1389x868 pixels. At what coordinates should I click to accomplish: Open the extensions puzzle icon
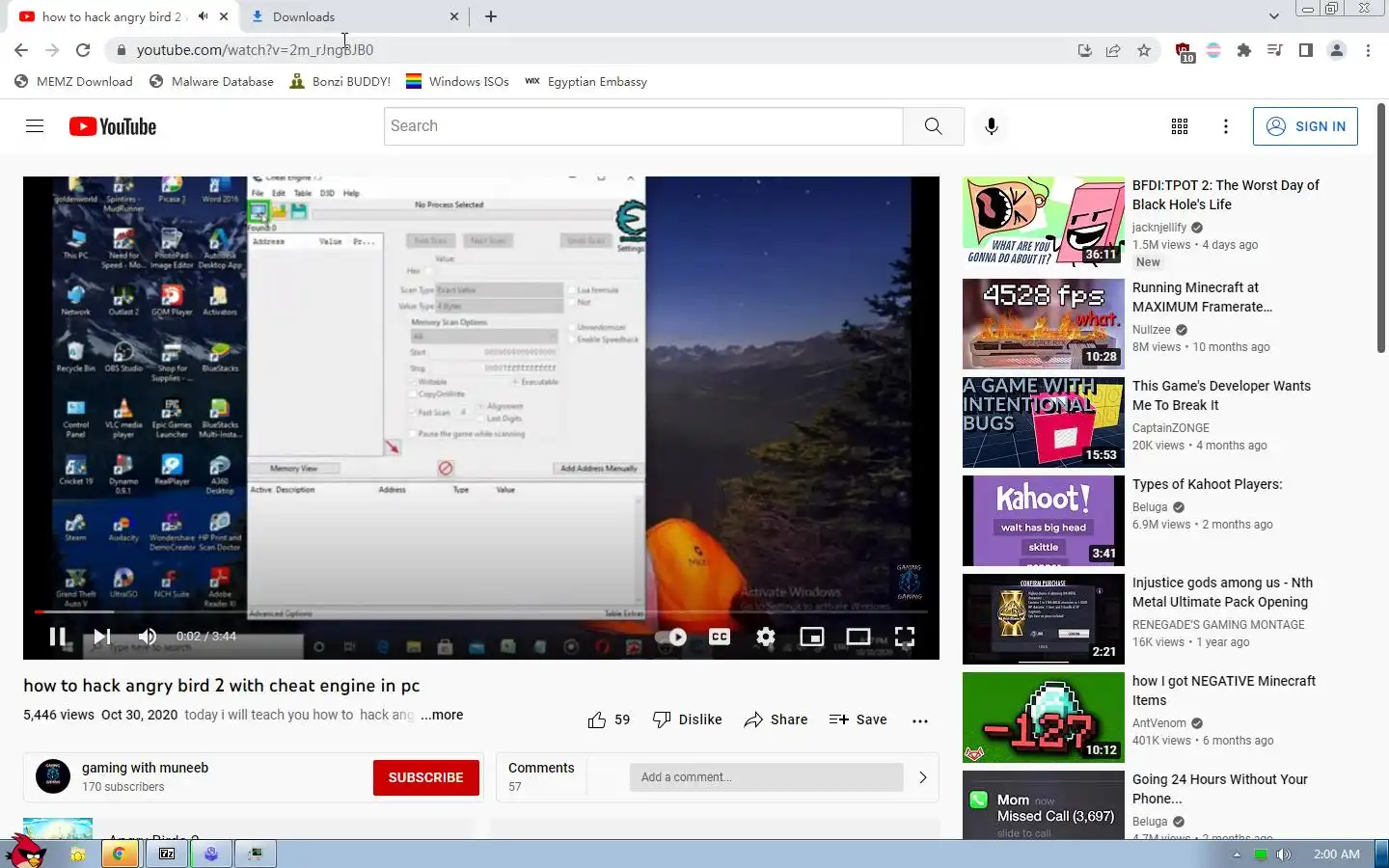[x=1244, y=50]
